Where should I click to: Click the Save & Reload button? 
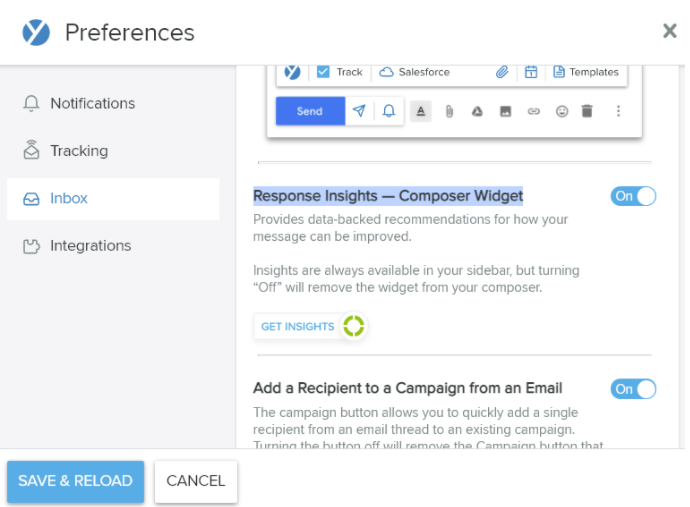[75, 481]
